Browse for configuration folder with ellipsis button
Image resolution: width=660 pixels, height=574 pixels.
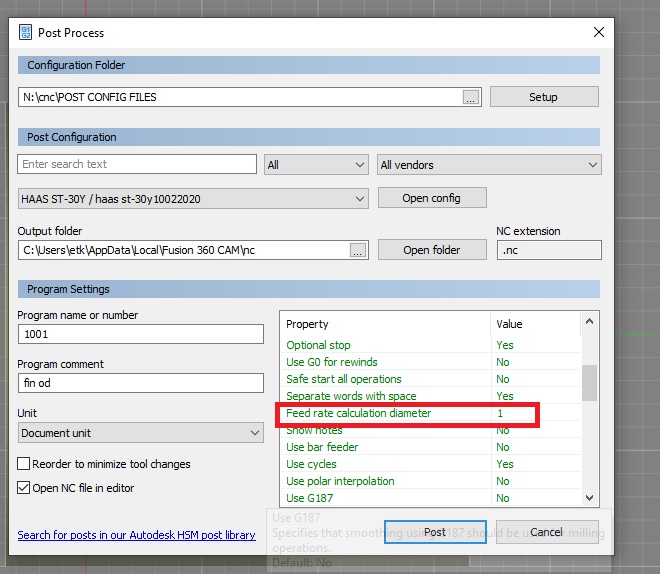point(472,97)
